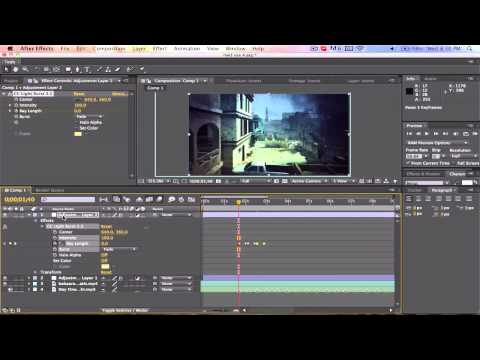
Task: Open Active Camera view dropdown
Action: tap(309, 181)
